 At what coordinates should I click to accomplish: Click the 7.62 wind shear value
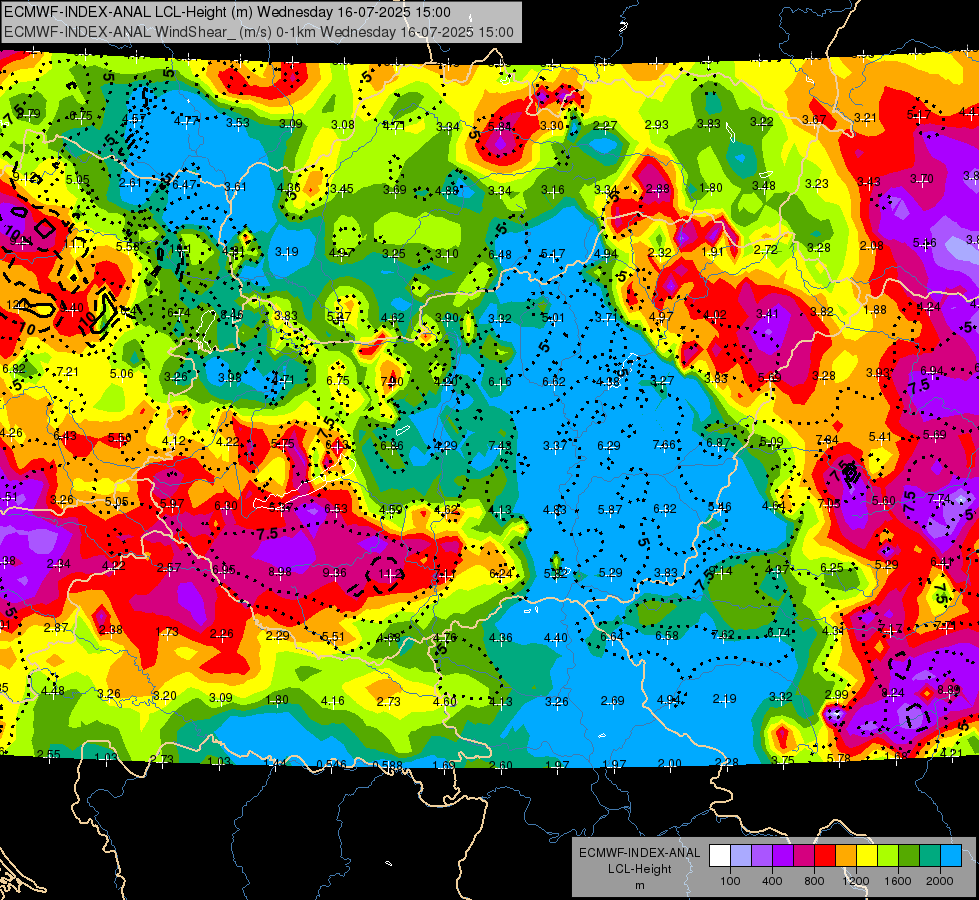723,635
